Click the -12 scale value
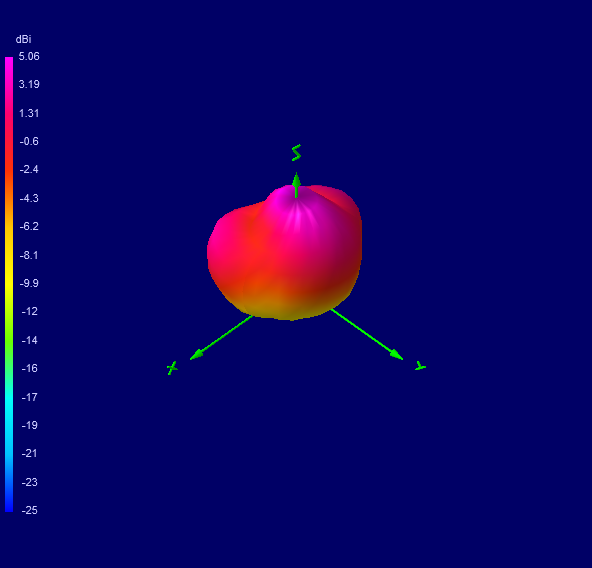This screenshot has width=592, height=568. pyautogui.click(x=29, y=311)
